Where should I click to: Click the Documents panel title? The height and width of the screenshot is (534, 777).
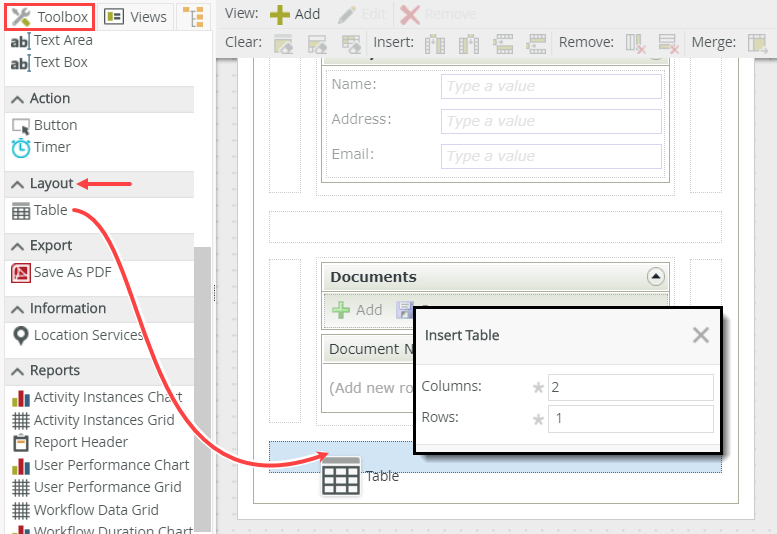pyautogui.click(x=374, y=277)
